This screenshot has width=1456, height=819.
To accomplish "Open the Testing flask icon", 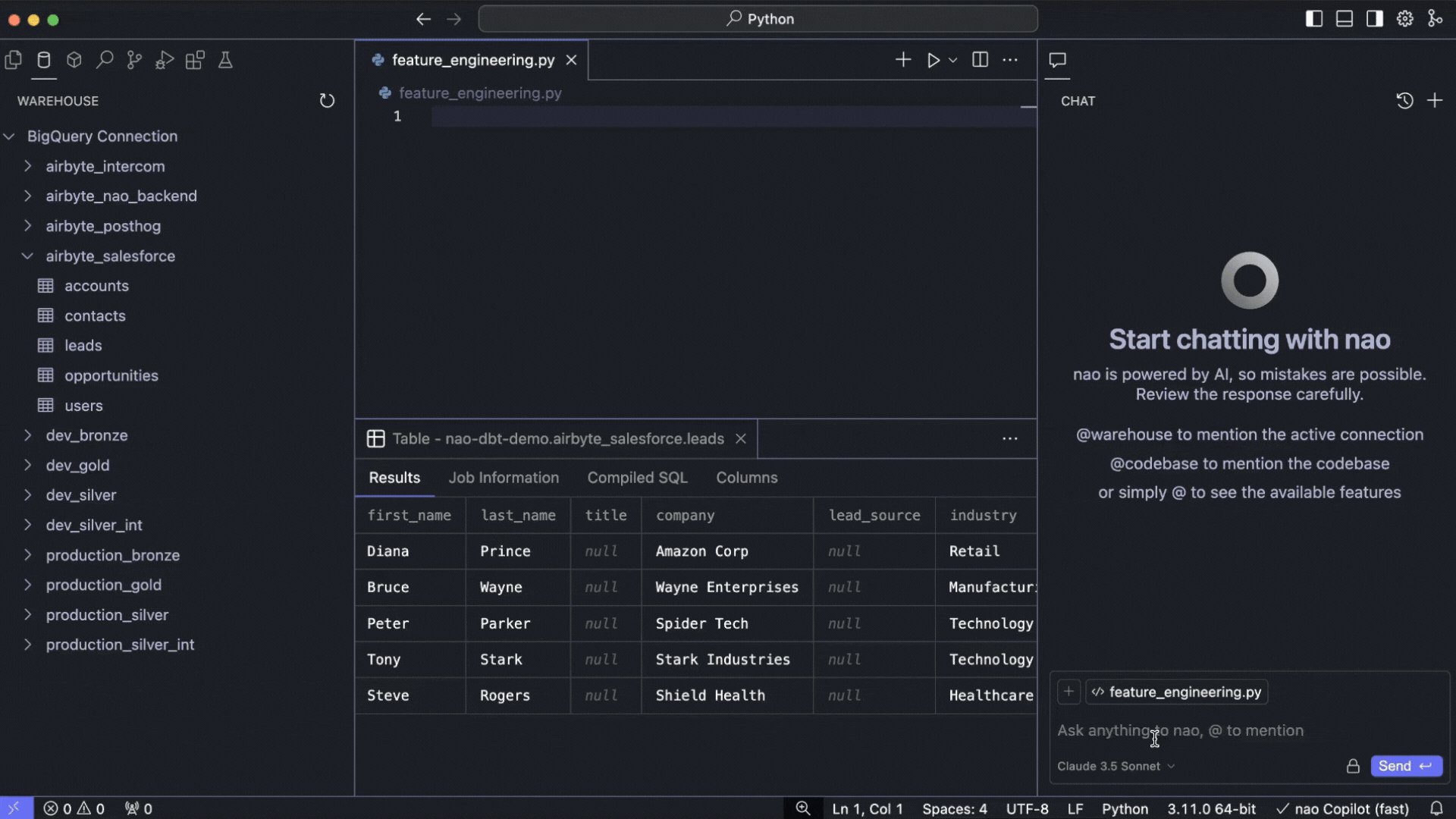I will pyautogui.click(x=225, y=60).
